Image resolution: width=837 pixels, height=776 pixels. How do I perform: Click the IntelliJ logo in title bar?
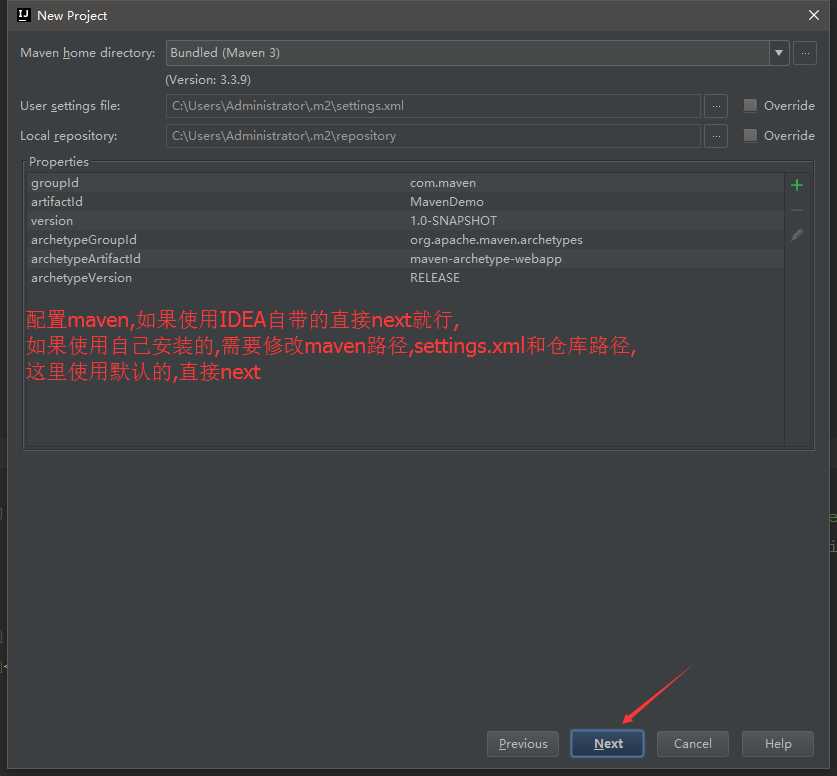tap(23, 15)
